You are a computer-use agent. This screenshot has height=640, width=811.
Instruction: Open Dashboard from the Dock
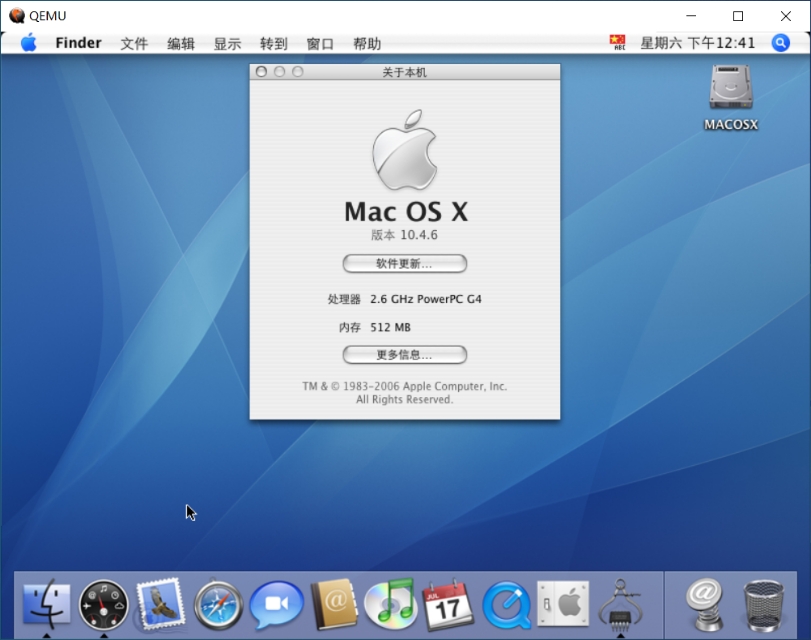click(x=104, y=605)
